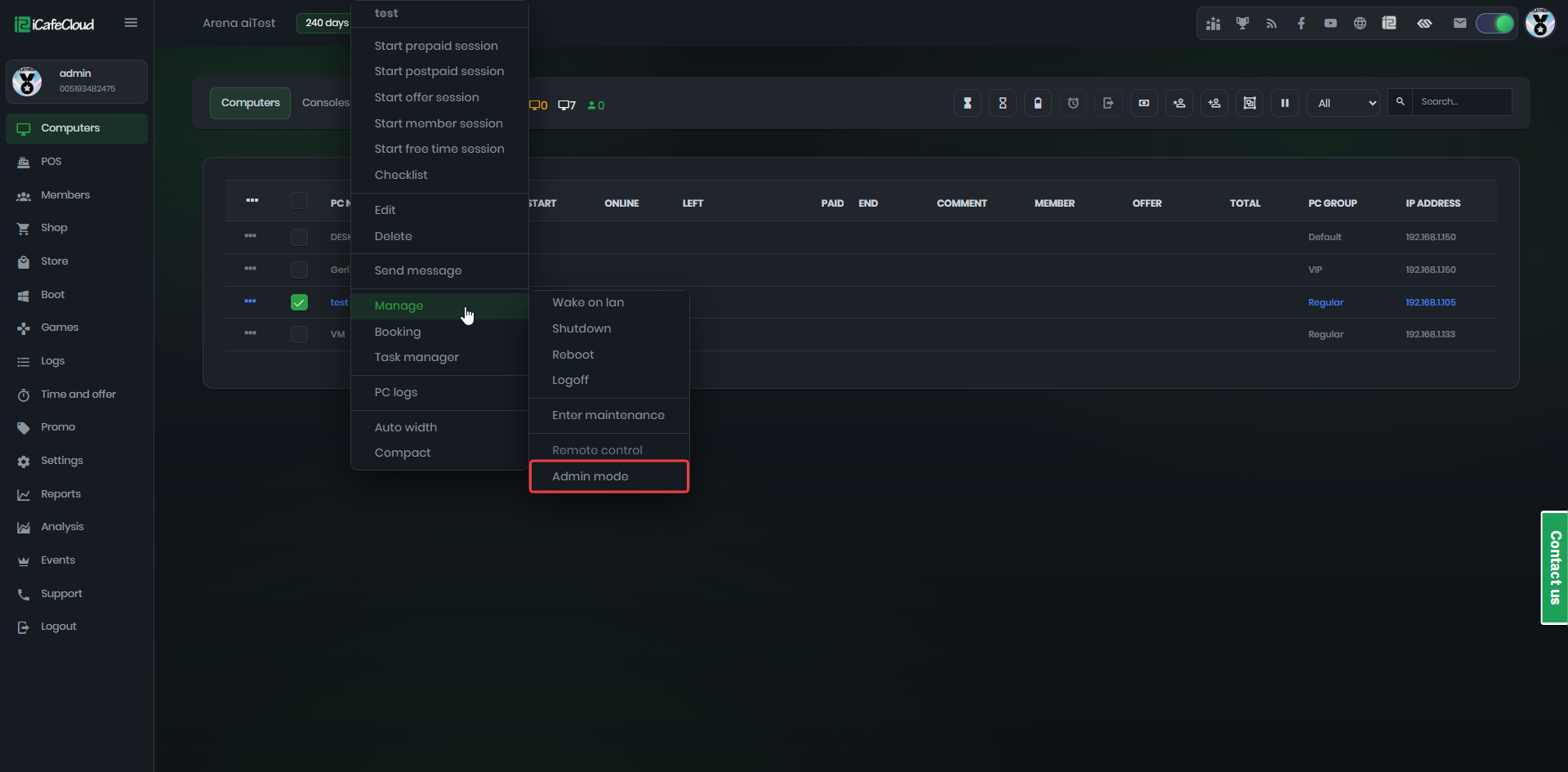Switch to the Consoles tab

(x=325, y=103)
